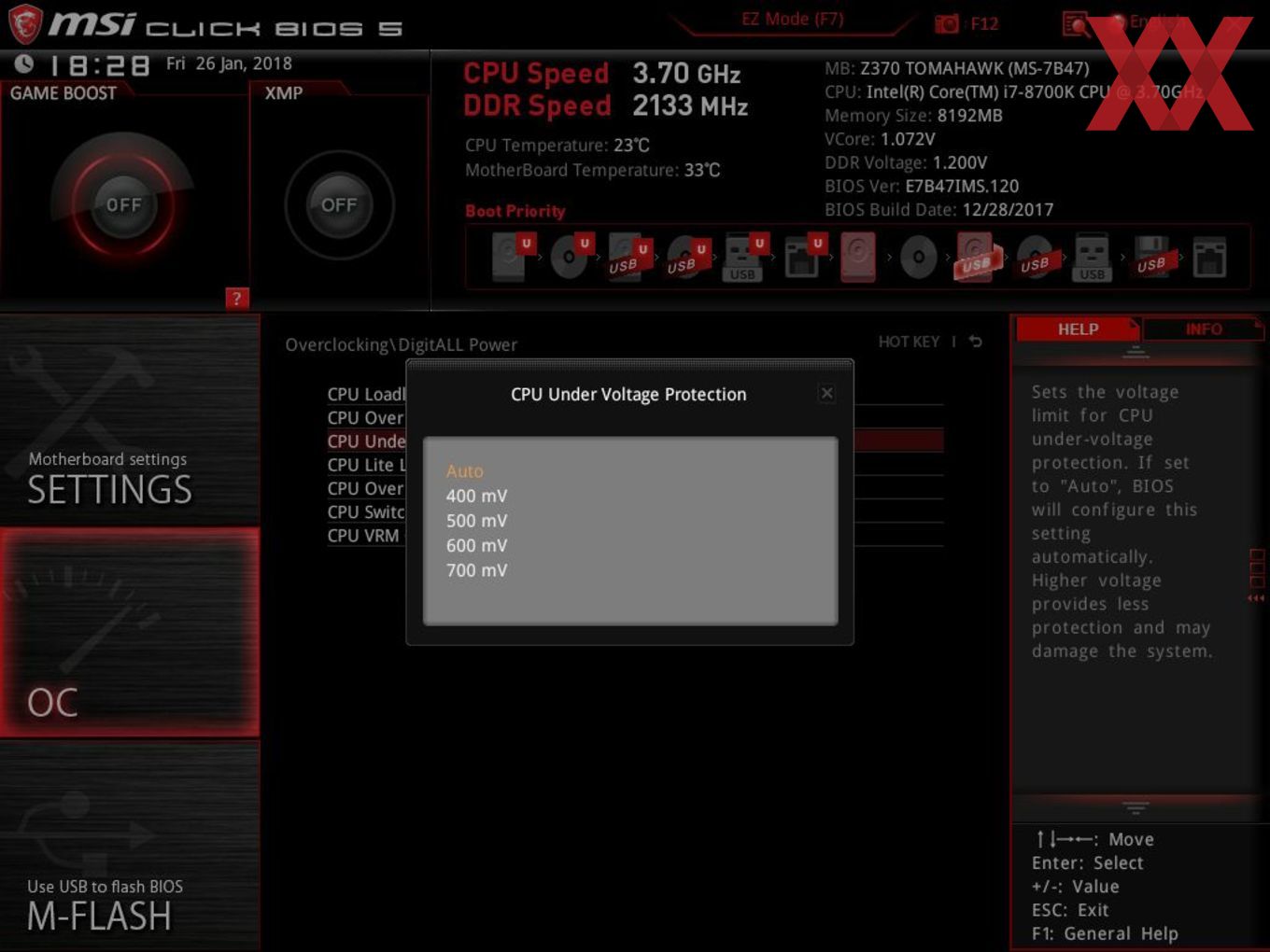
Task: Click the BIOS Build Date 12/28/2017 text
Action: [x=938, y=210]
